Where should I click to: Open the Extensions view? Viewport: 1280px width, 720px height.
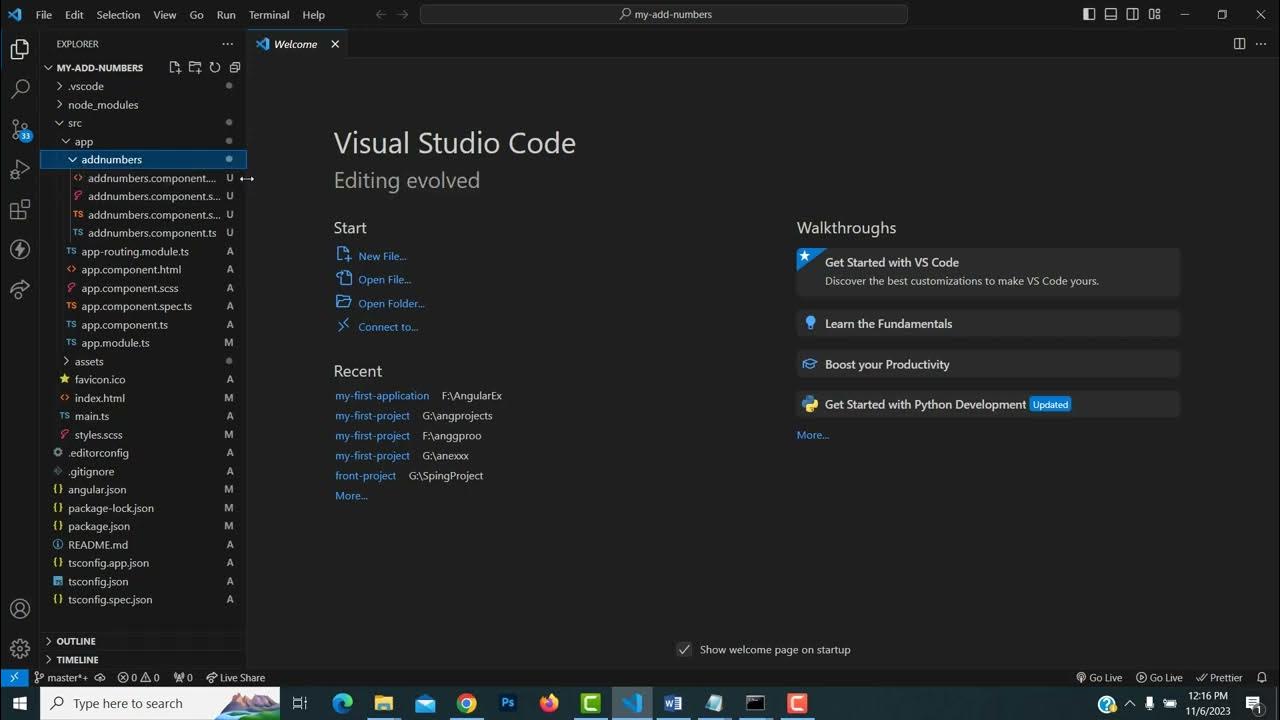[20, 210]
